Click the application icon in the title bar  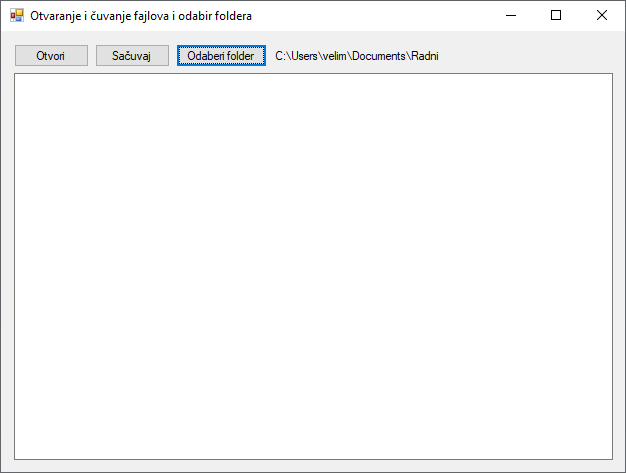click(16, 16)
